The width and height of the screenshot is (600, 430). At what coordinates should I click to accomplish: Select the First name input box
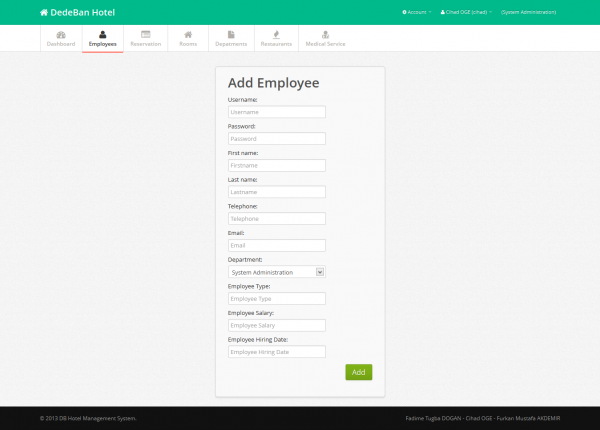pos(277,165)
